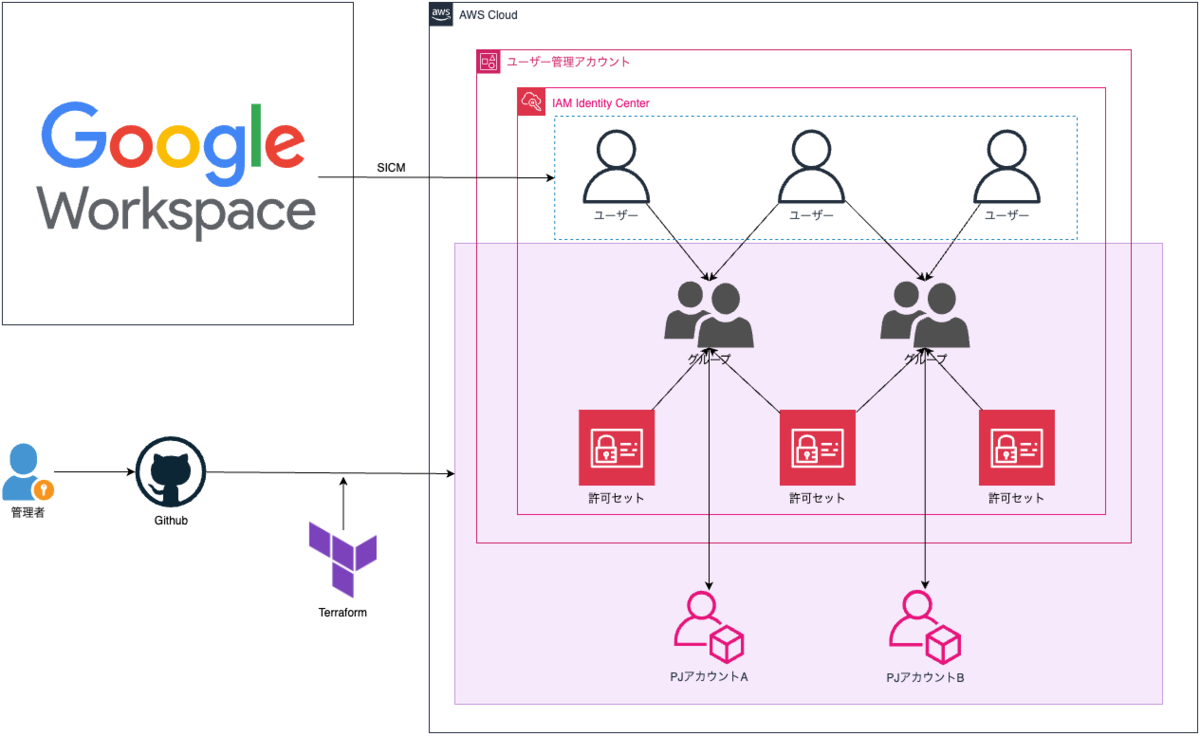Click the IAM Identity Center label text
Image resolution: width=1200 pixels, height=736 pixels.
(x=600, y=103)
